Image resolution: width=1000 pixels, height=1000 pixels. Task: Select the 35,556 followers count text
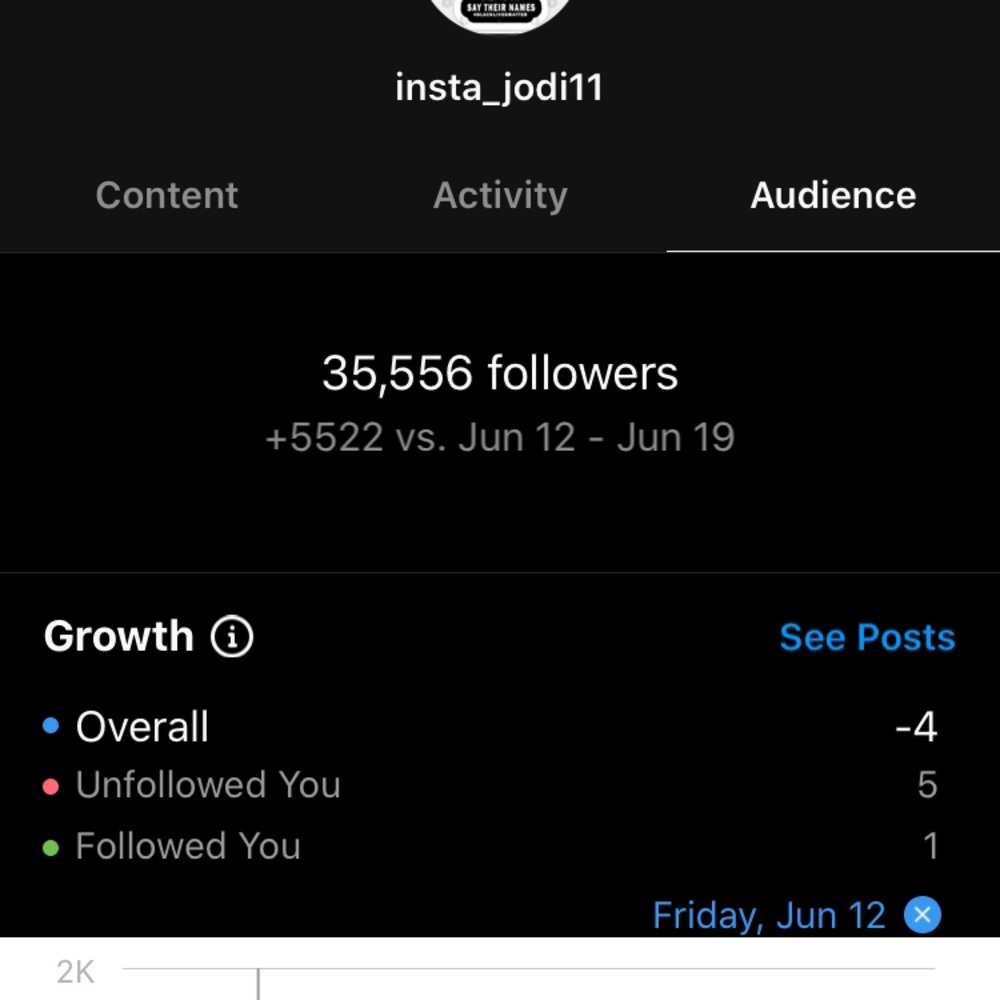coord(500,372)
